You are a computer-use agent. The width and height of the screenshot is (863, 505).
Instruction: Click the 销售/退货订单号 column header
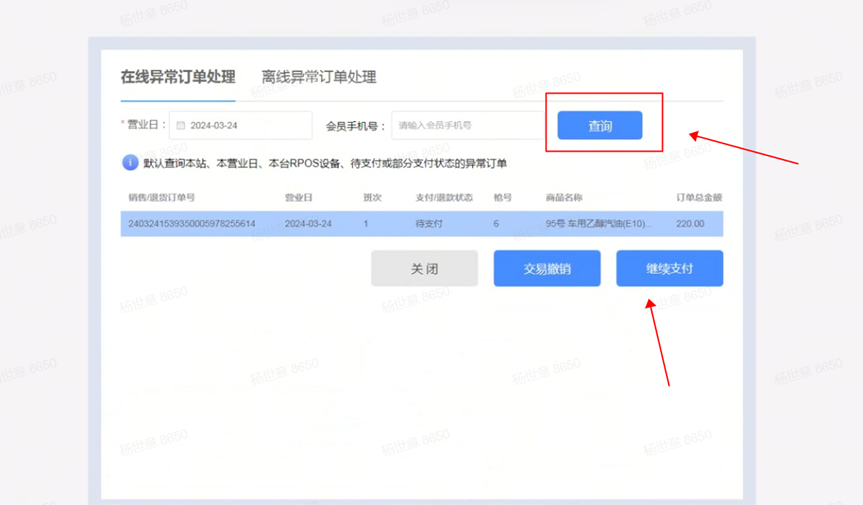pyautogui.click(x=161, y=198)
